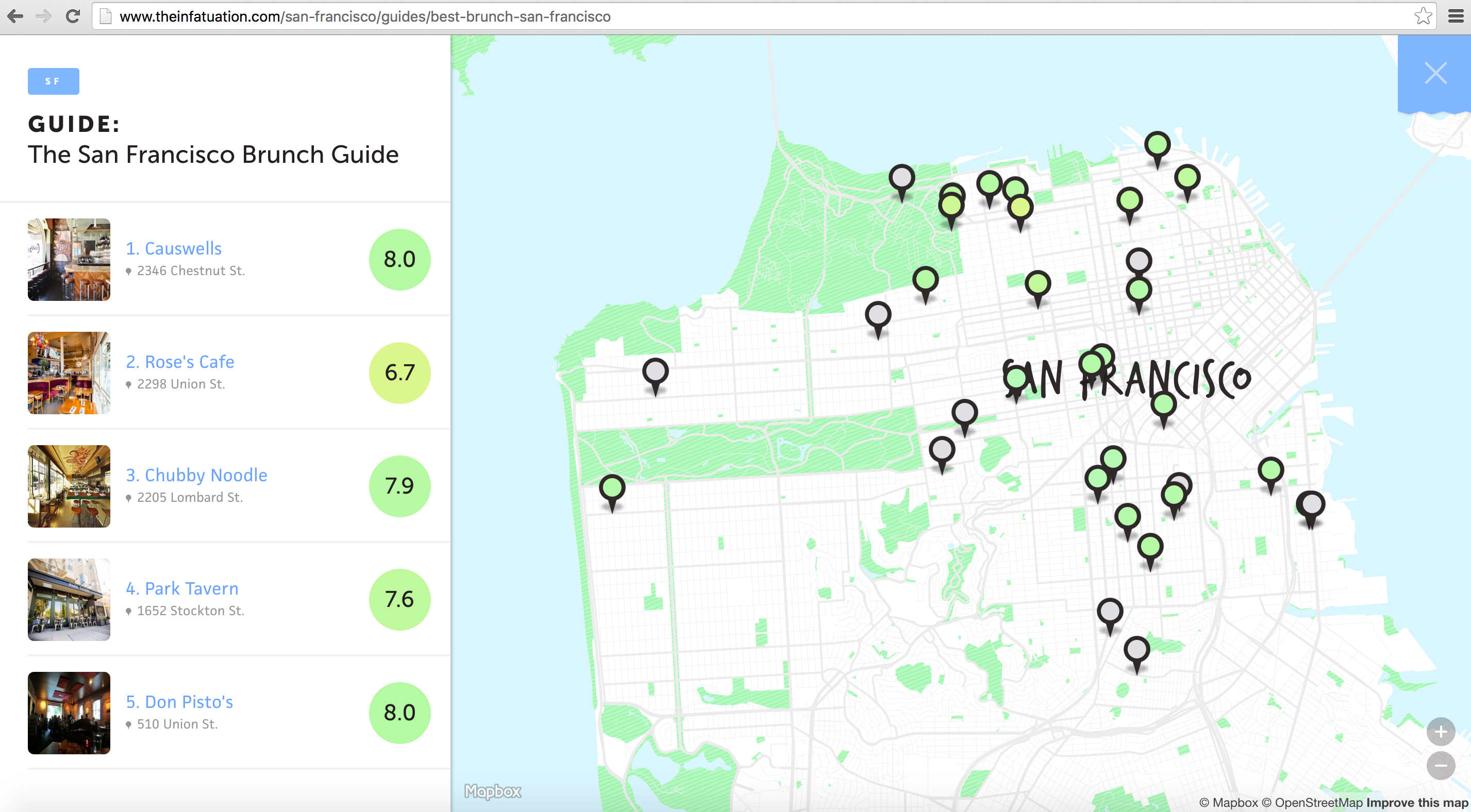The image size is (1471, 812).
Task: Reload the page with the refresh icon
Action: [x=73, y=16]
